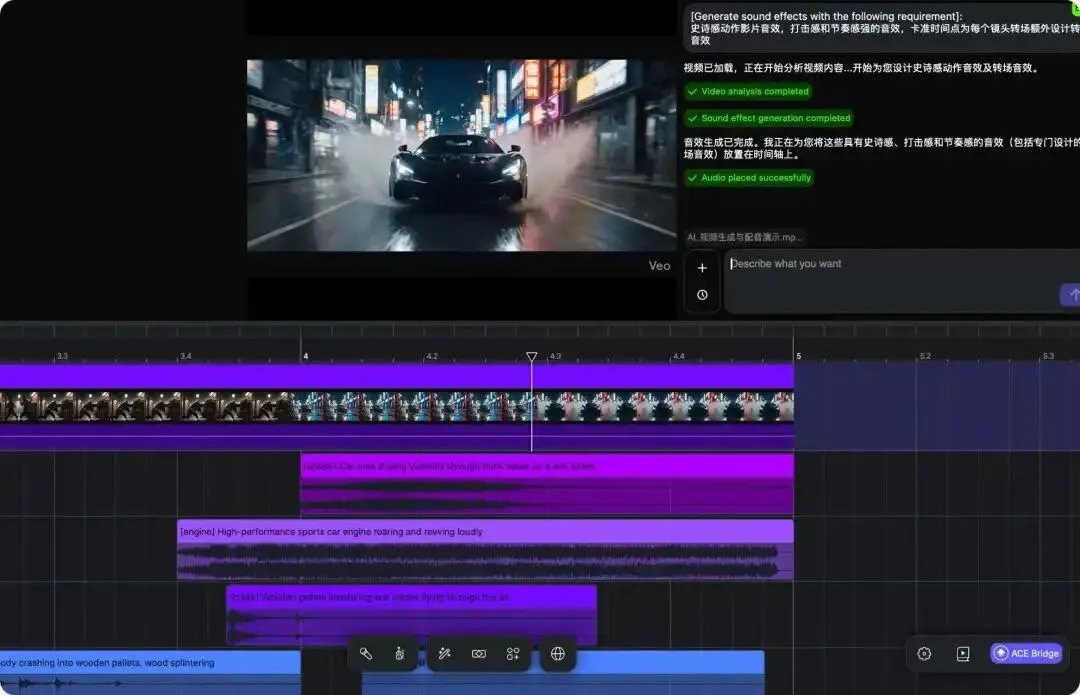Open settings gear near ACE Bridge
Screen dimensions: 1080x695
coord(924,654)
